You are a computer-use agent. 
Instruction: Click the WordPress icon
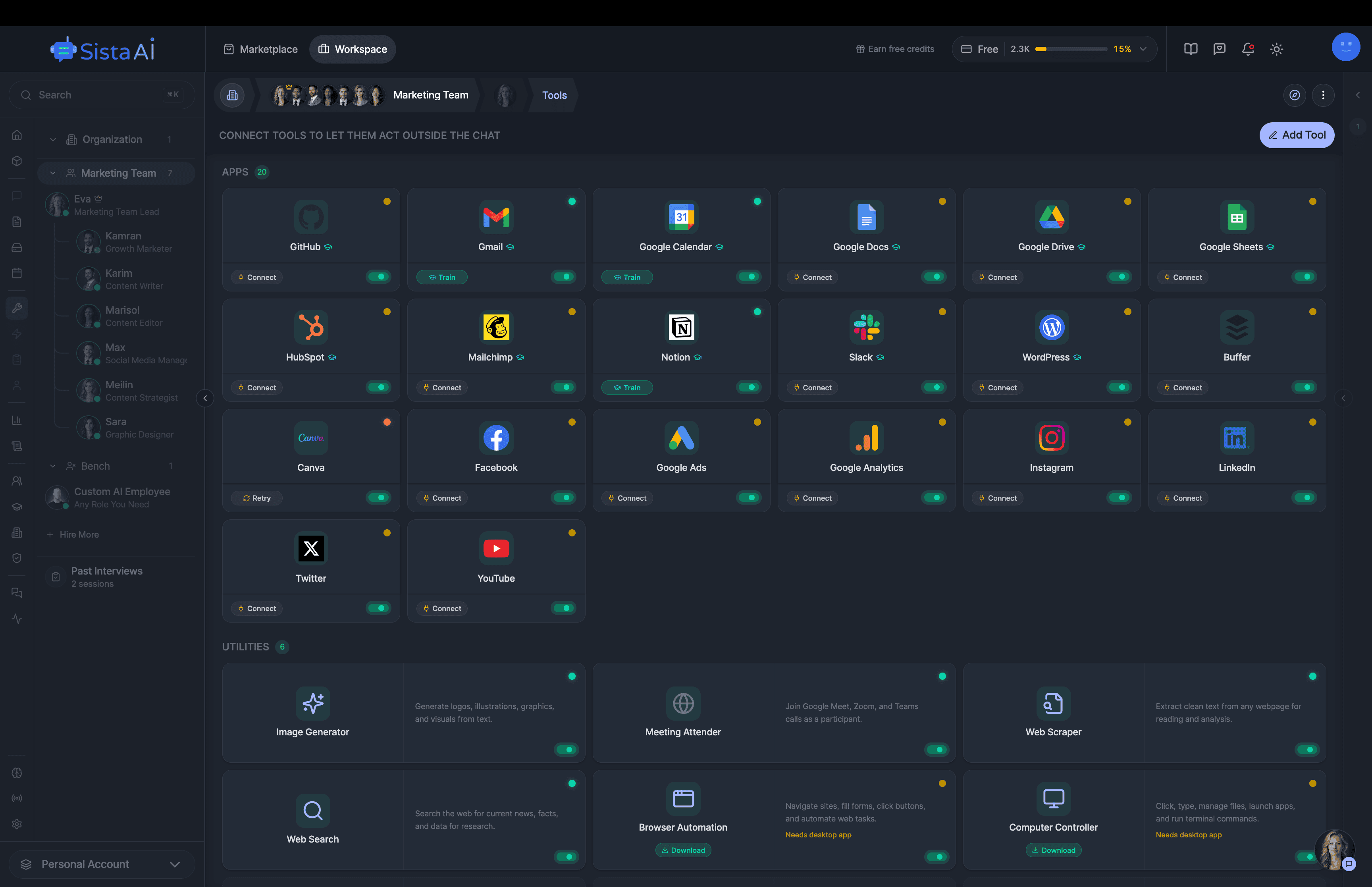tap(1051, 328)
